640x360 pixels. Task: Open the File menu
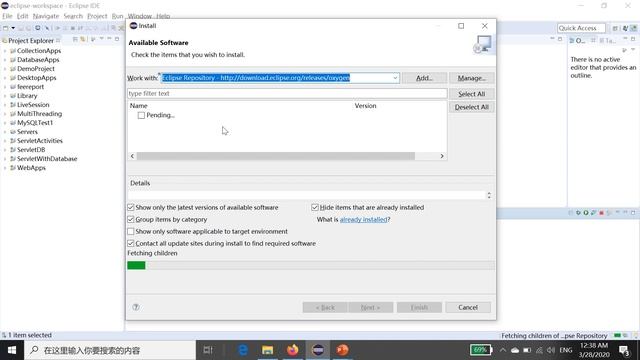coord(7,16)
